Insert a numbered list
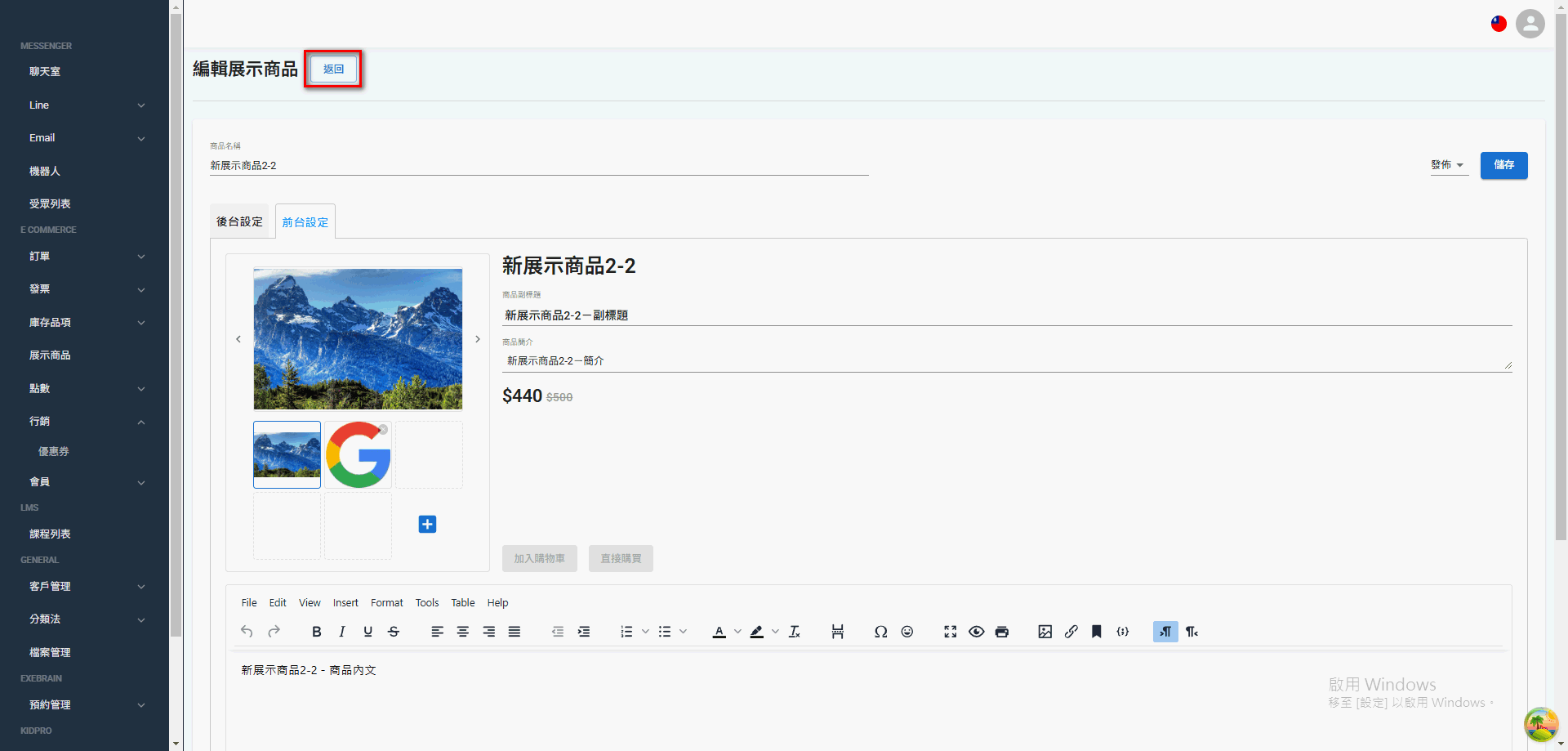 (626, 632)
